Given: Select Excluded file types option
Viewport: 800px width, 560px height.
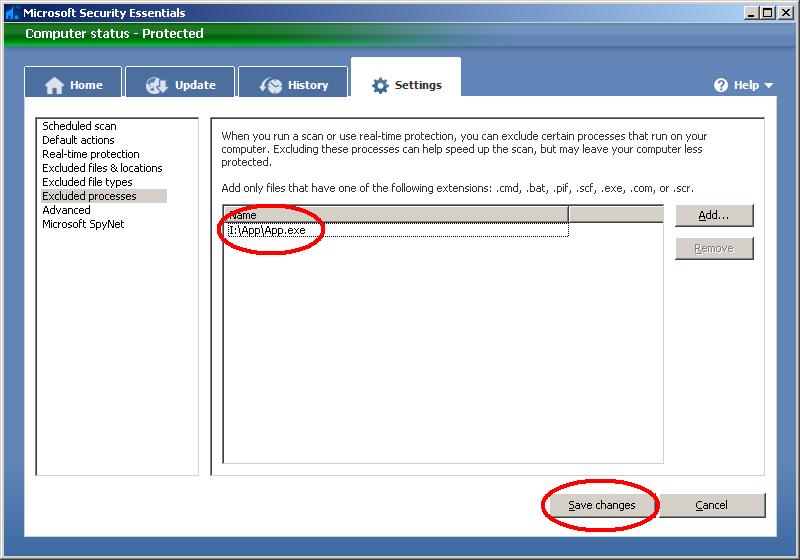Looking at the screenshot, I should [87, 182].
